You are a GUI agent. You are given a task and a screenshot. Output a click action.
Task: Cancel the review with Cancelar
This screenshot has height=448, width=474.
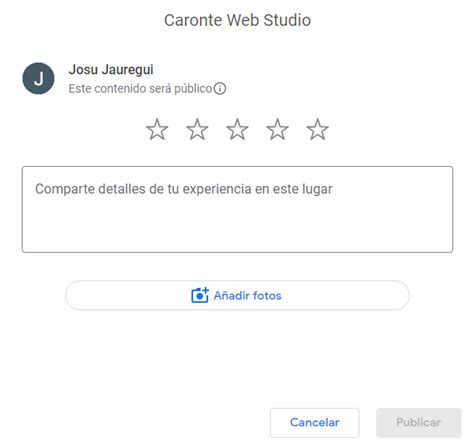315,423
